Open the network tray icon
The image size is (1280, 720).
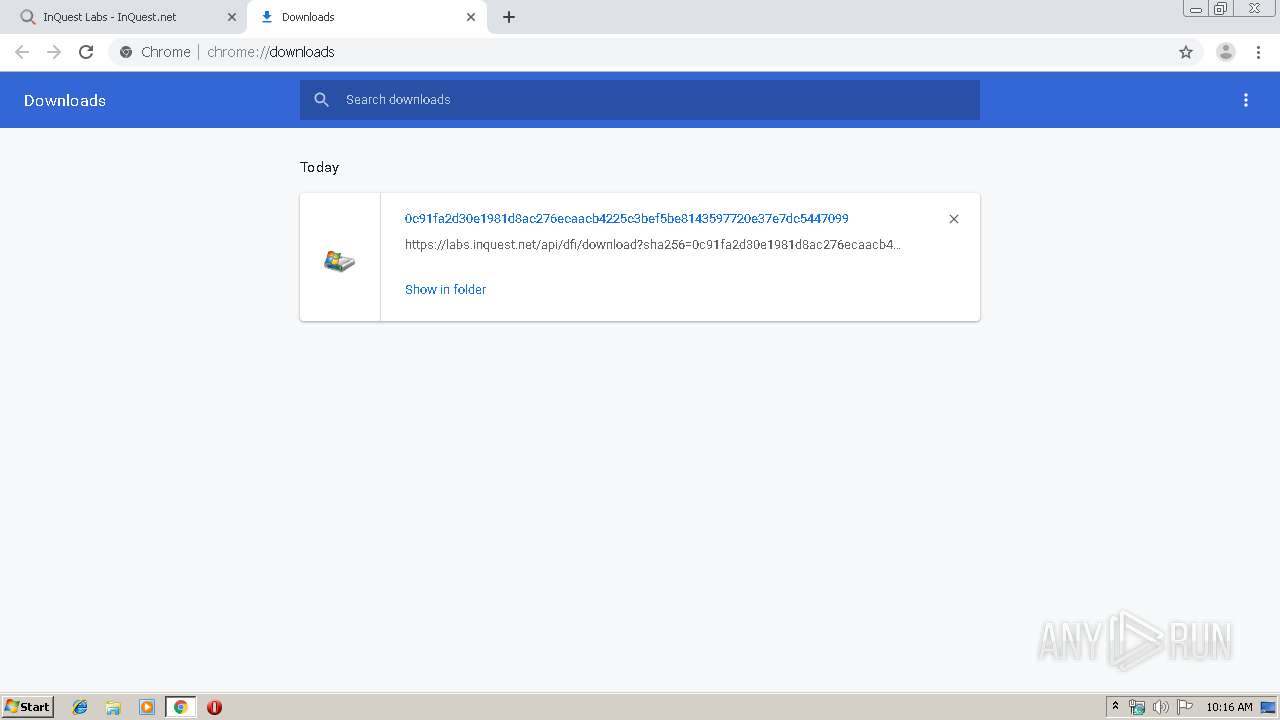click(x=1137, y=707)
